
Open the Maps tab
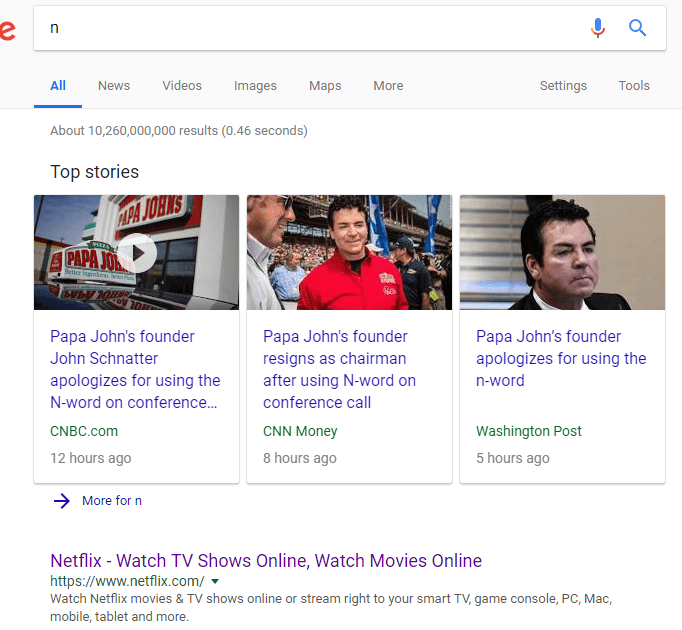coord(325,86)
